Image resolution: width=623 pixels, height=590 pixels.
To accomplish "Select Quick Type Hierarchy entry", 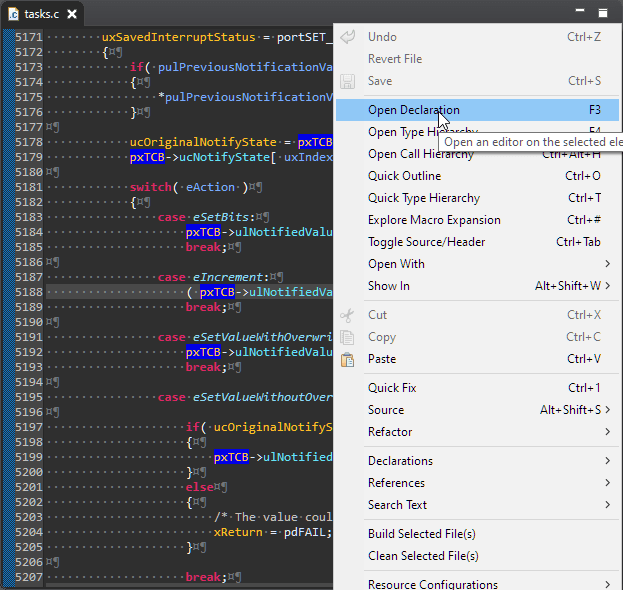I will pyautogui.click(x=477, y=198).
